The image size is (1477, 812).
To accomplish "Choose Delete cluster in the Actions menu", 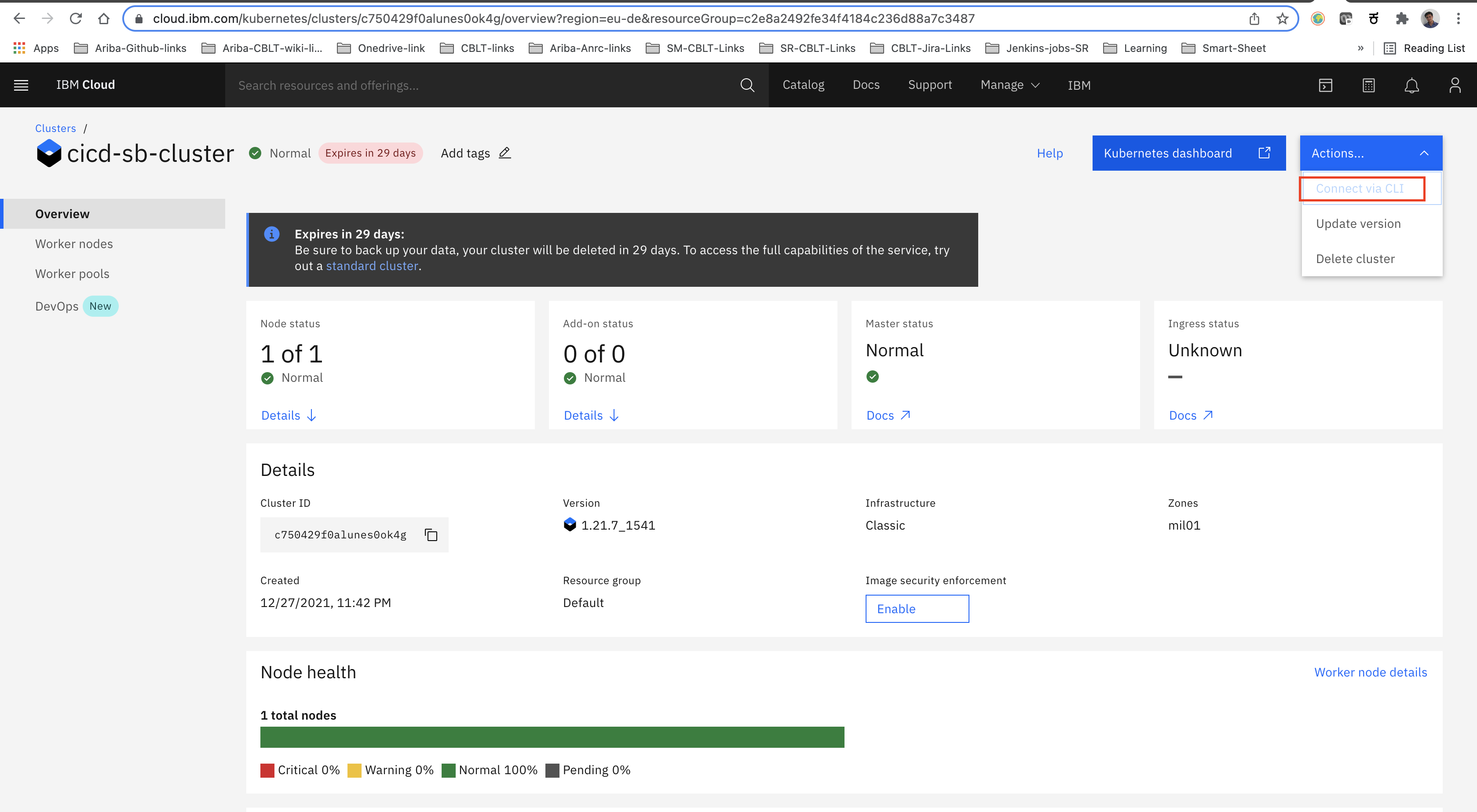I will [x=1356, y=259].
